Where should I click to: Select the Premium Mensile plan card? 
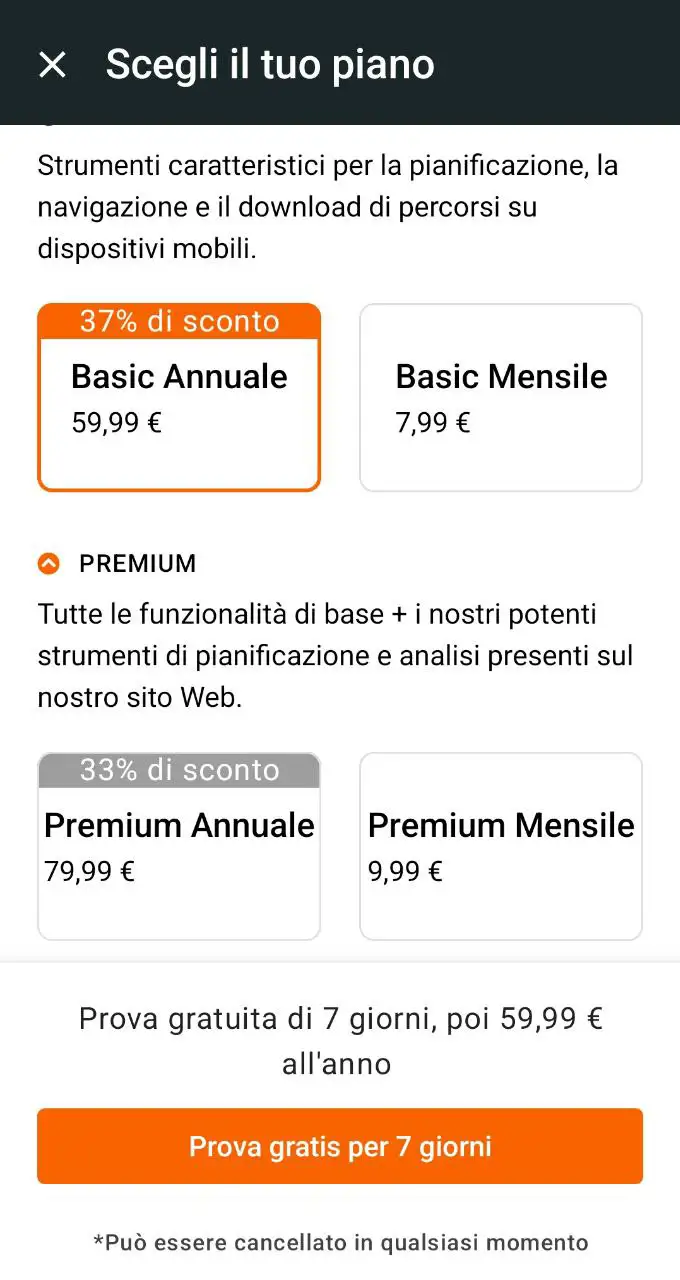[x=501, y=846]
